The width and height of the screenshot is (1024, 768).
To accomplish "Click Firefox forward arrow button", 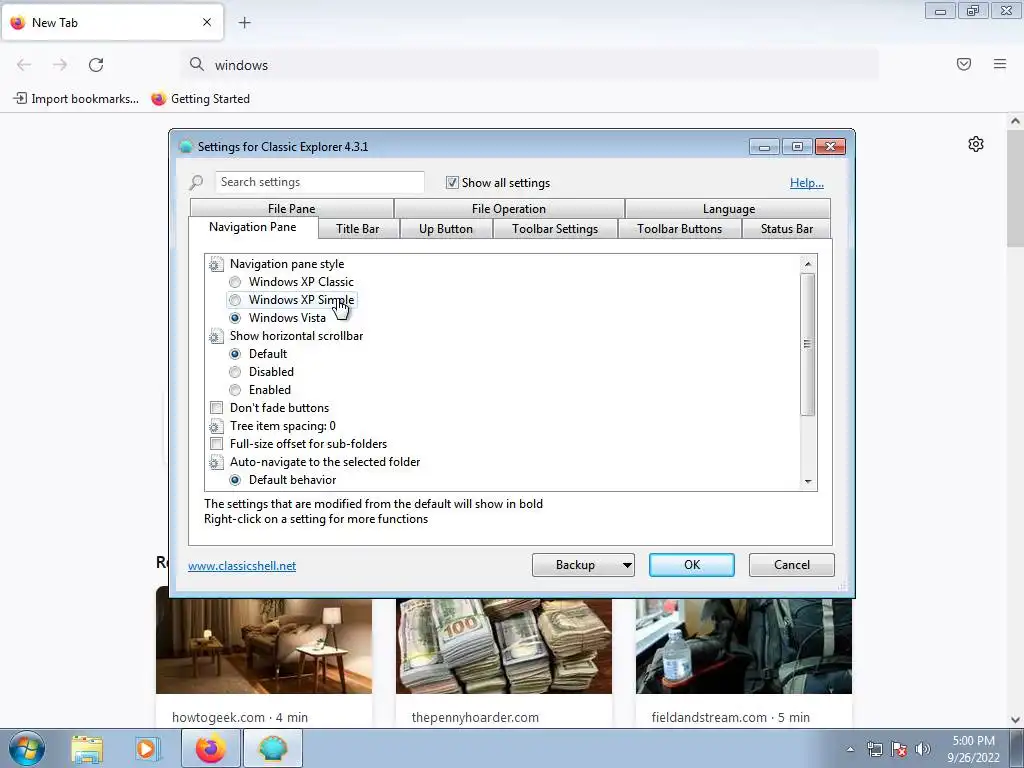I will 60,65.
